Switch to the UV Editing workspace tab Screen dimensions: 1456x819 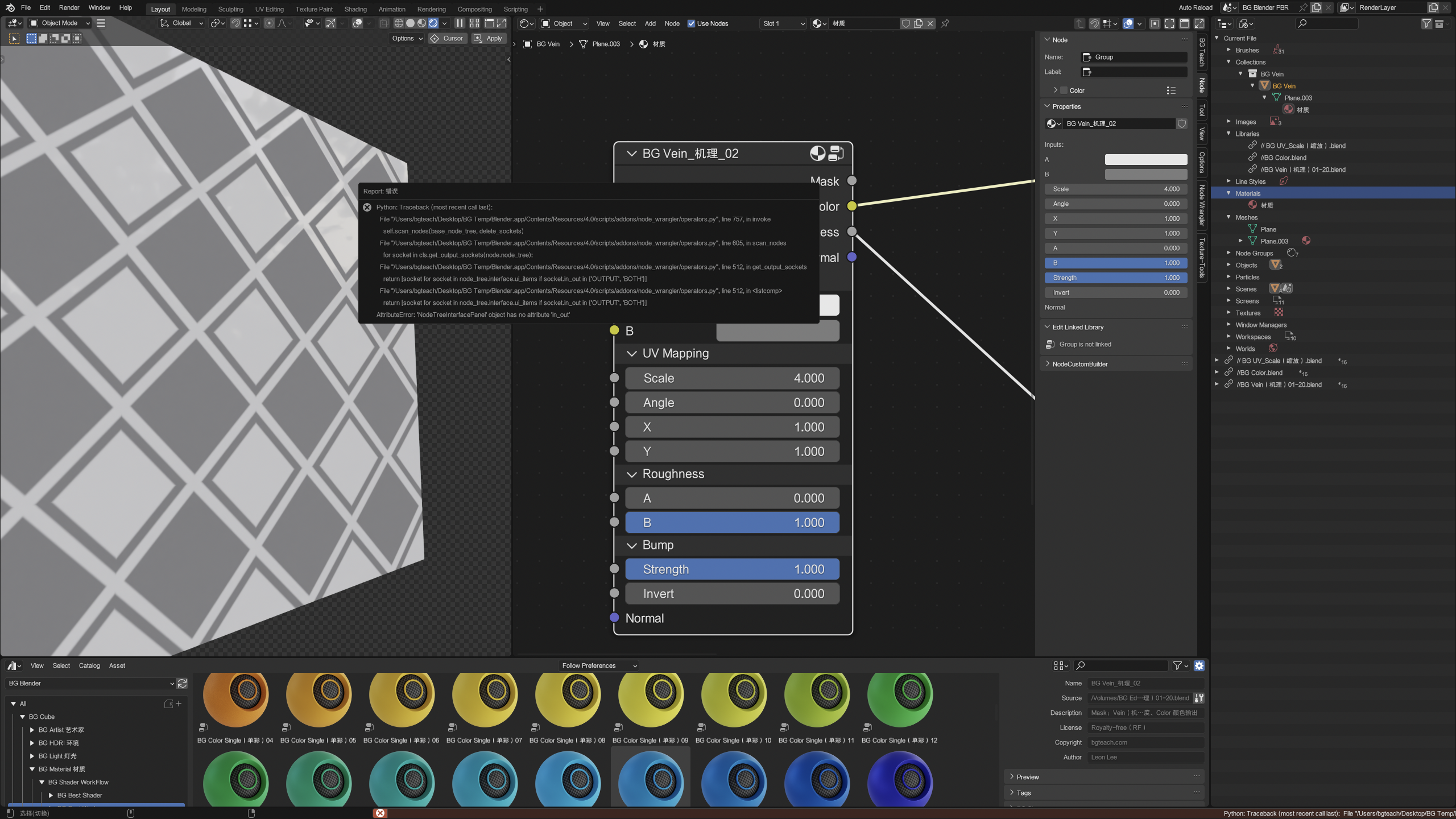(270, 9)
